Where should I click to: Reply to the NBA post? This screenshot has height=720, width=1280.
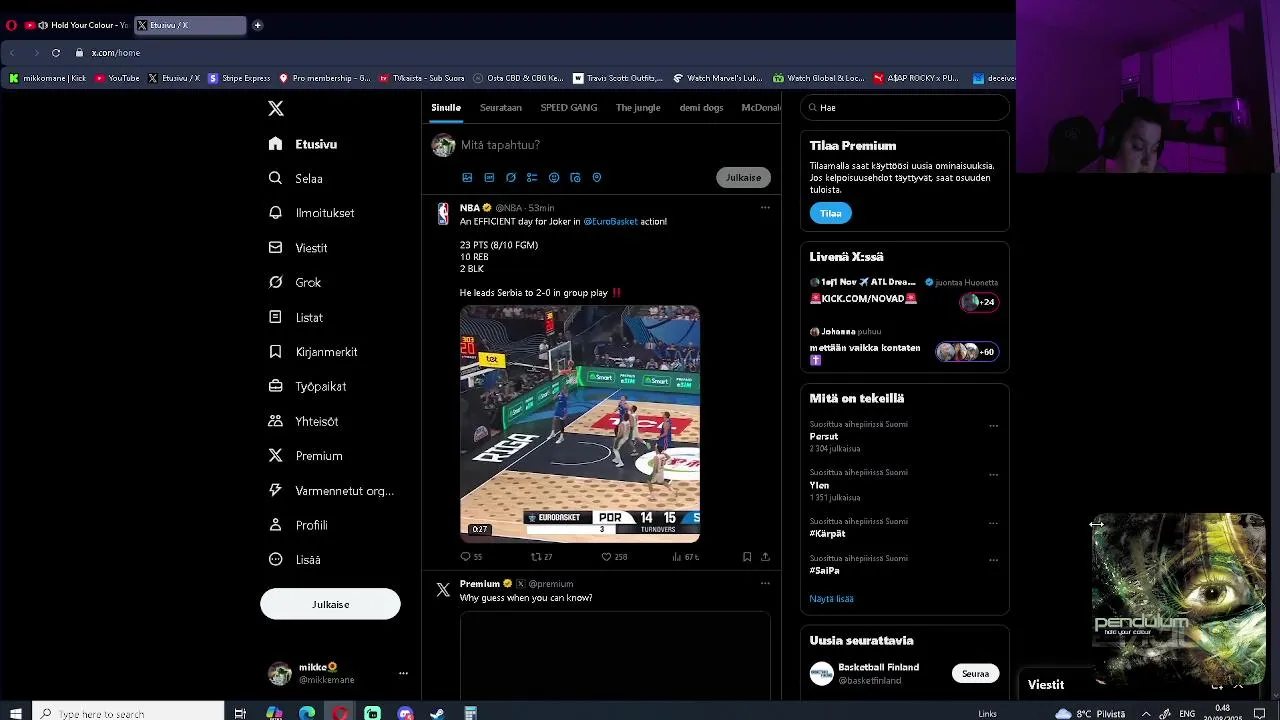pyautogui.click(x=471, y=557)
